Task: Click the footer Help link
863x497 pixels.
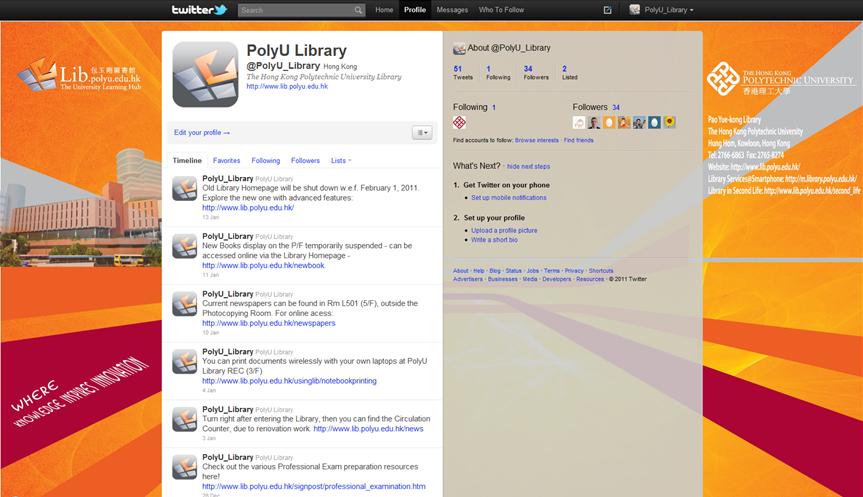Action: click(479, 271)
